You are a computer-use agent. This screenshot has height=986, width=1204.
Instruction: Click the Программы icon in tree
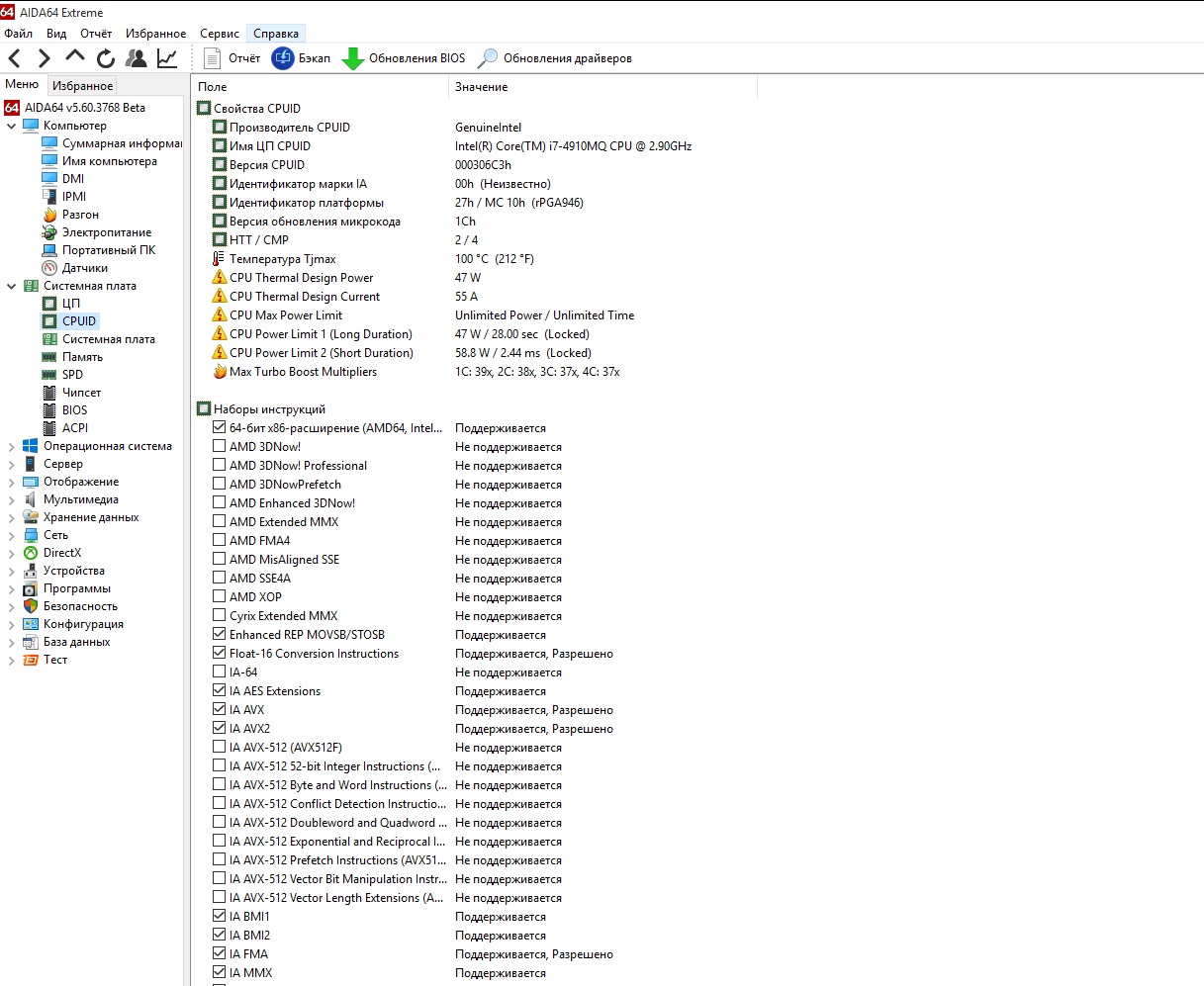tap(31, 588)
